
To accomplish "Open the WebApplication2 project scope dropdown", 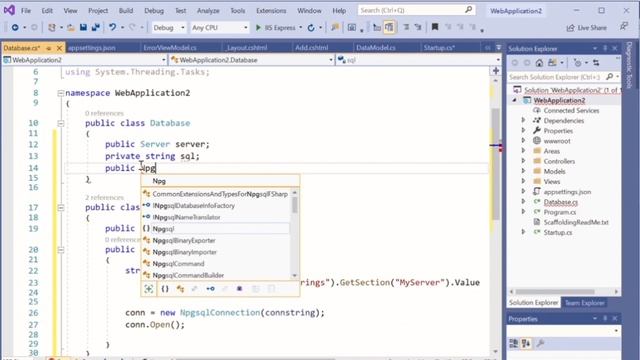I will pyautogui.click(x=84, y=60).
